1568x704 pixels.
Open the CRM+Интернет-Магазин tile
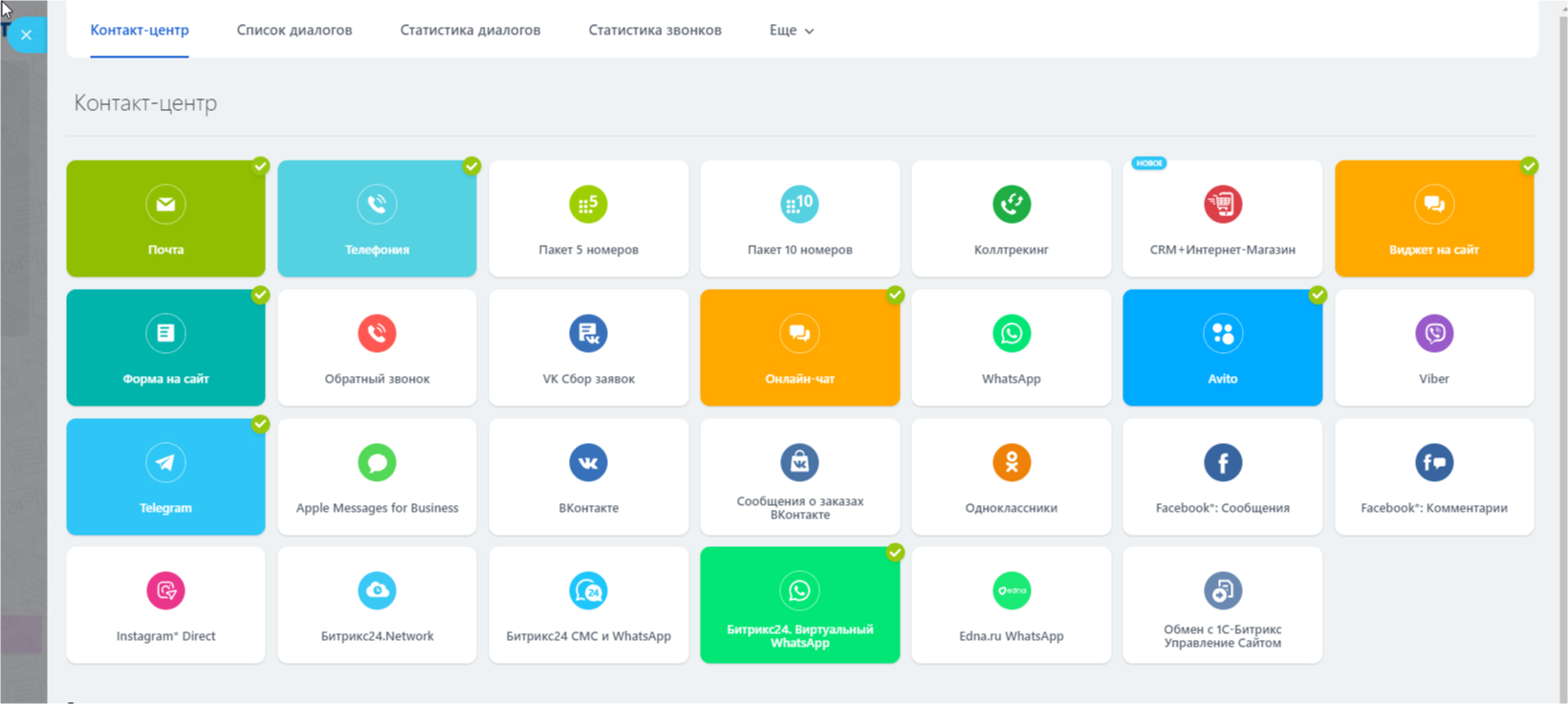pos(1222,219)
